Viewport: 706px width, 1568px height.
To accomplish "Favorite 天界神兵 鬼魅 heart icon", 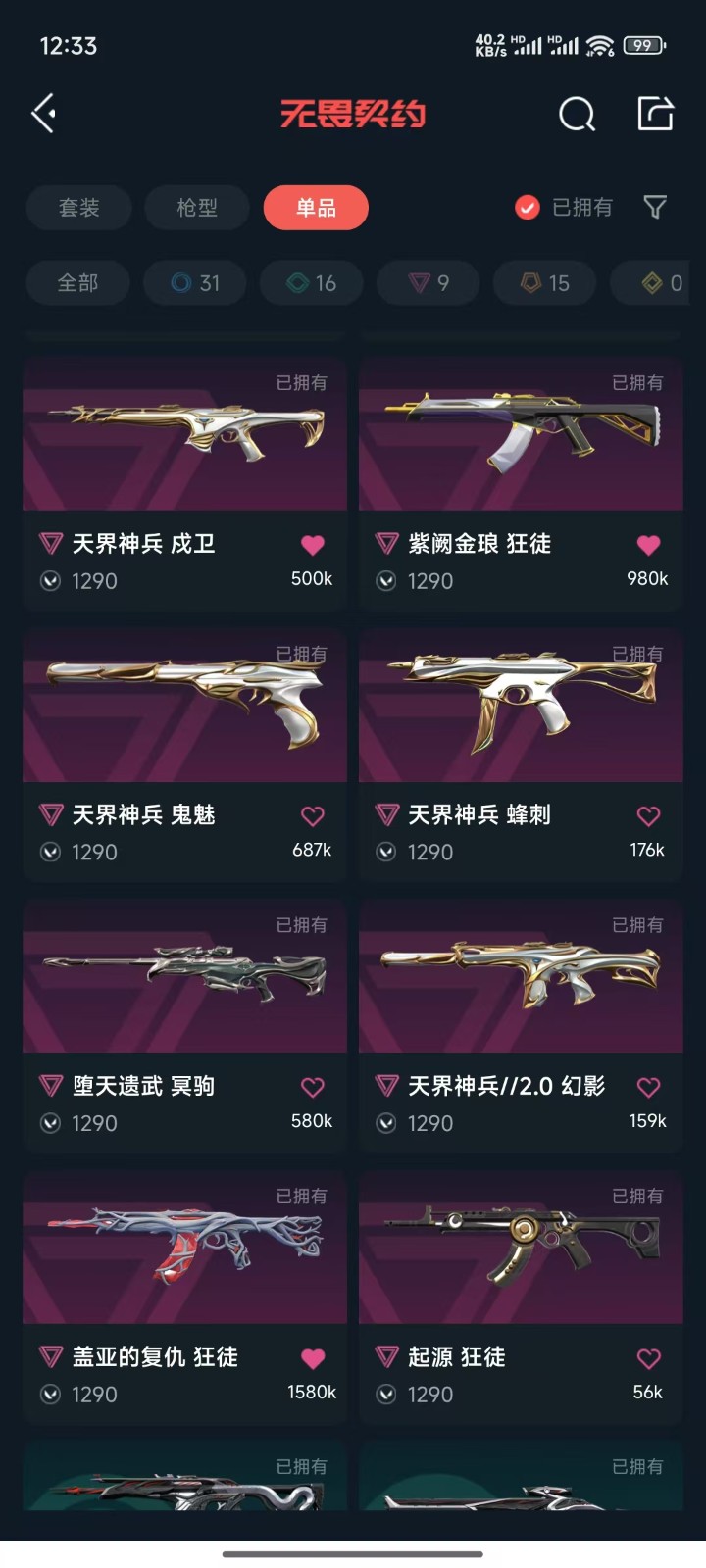I will [x=313, y=815].
